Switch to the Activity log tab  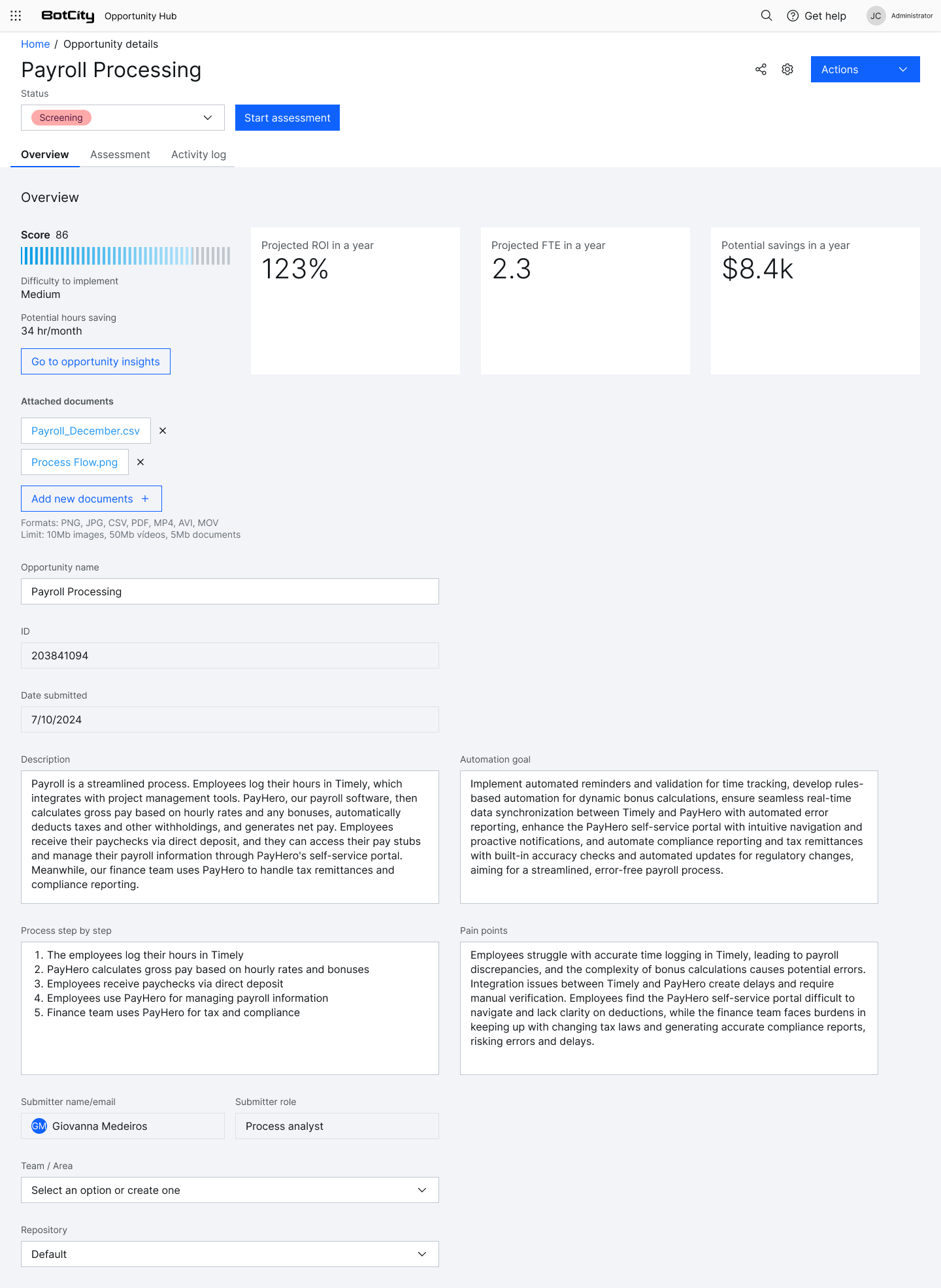tap(199, 154)
